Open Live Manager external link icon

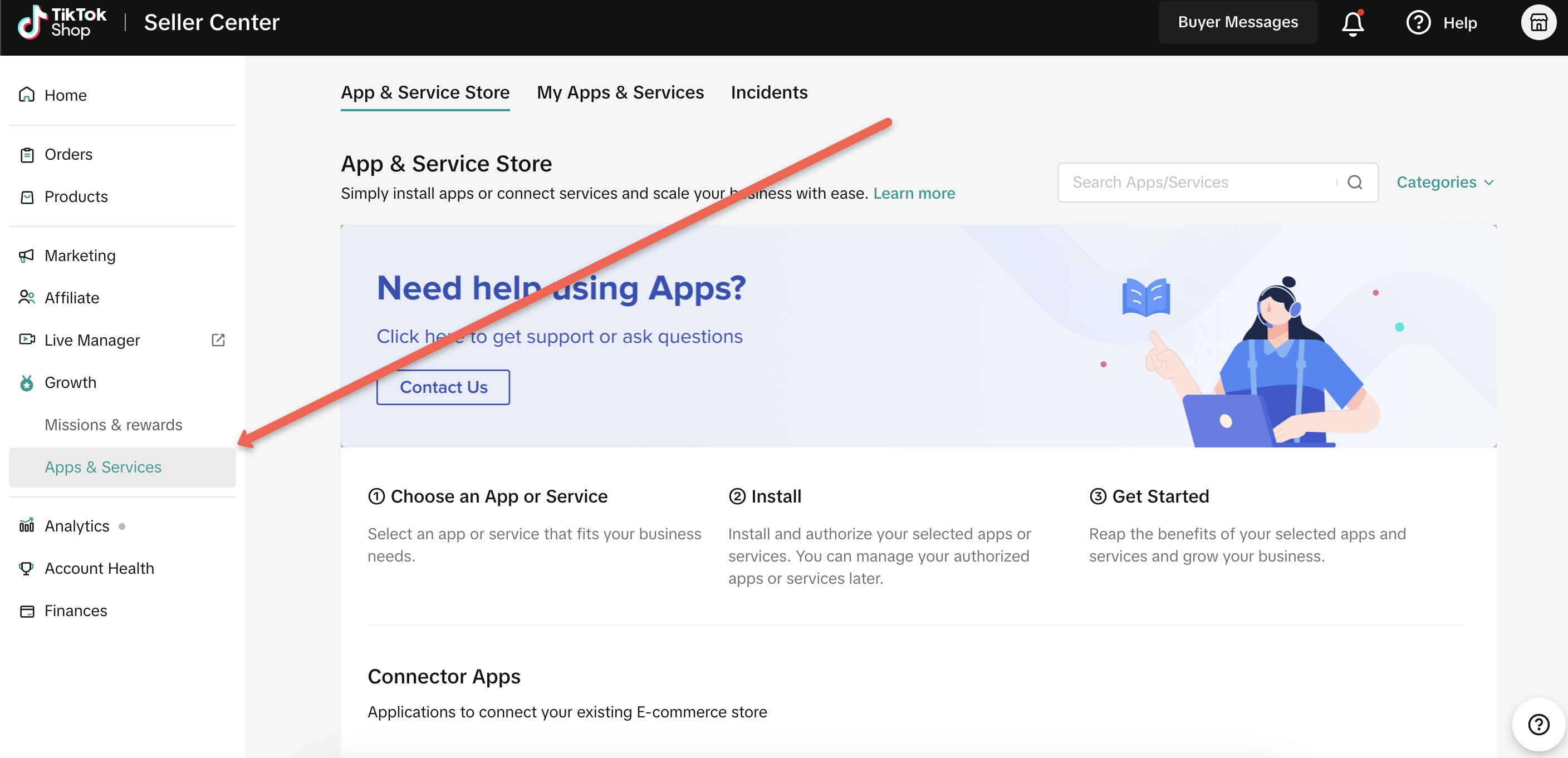coord(218,340)
